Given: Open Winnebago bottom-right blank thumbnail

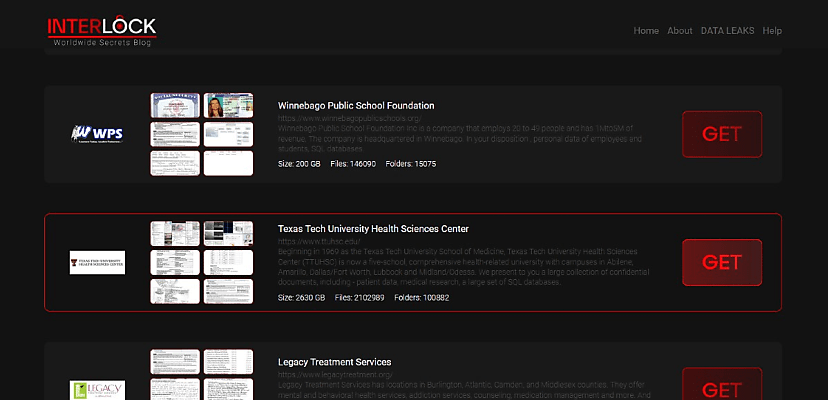Looking at the screenshot, I should pos(228,163).
